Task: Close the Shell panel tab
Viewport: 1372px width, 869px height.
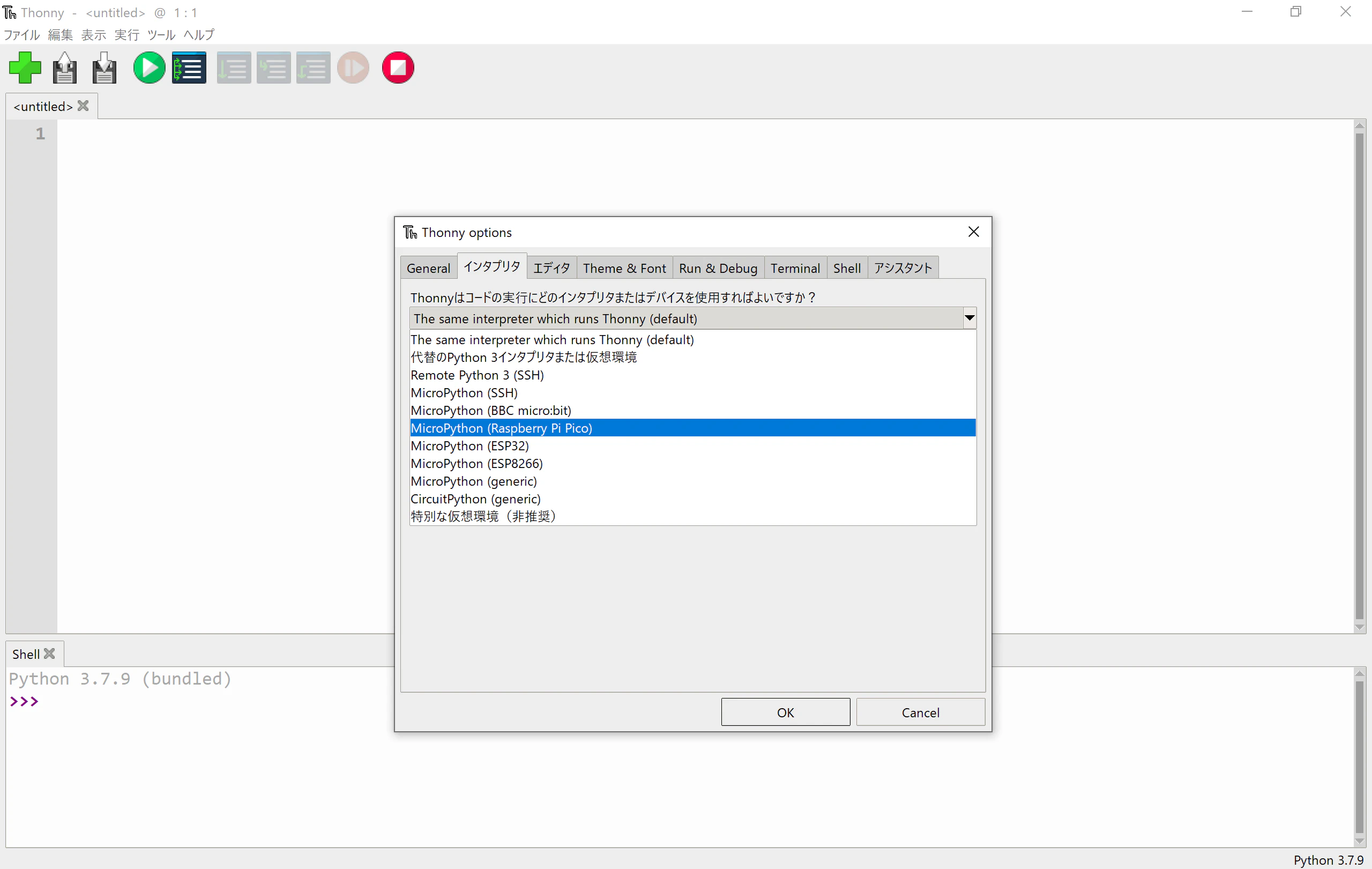Action: pos(49,653)
